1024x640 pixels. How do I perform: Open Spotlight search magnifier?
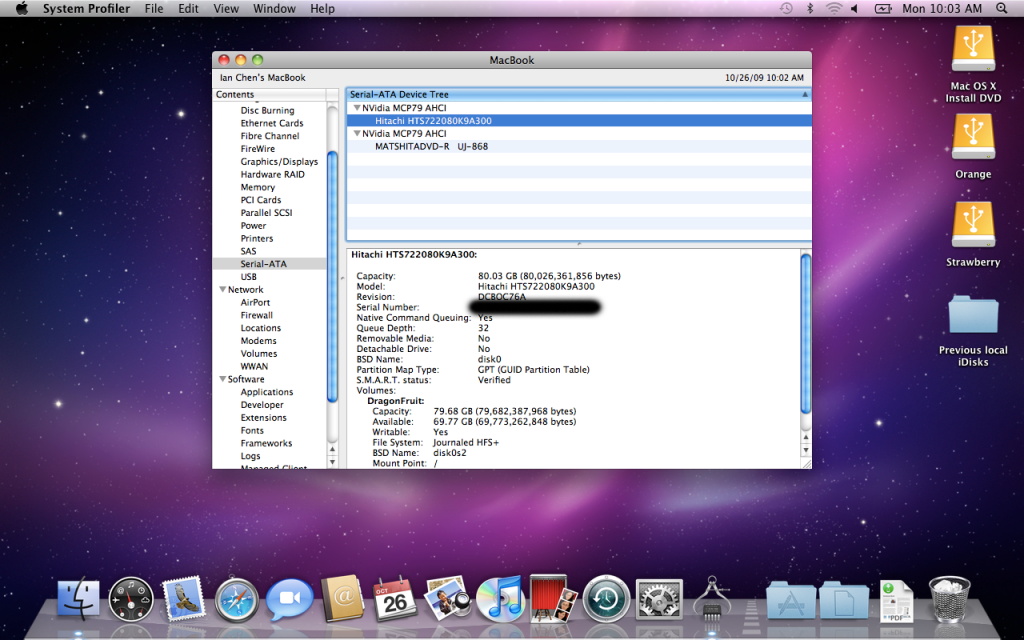(x=1001, y=8)
